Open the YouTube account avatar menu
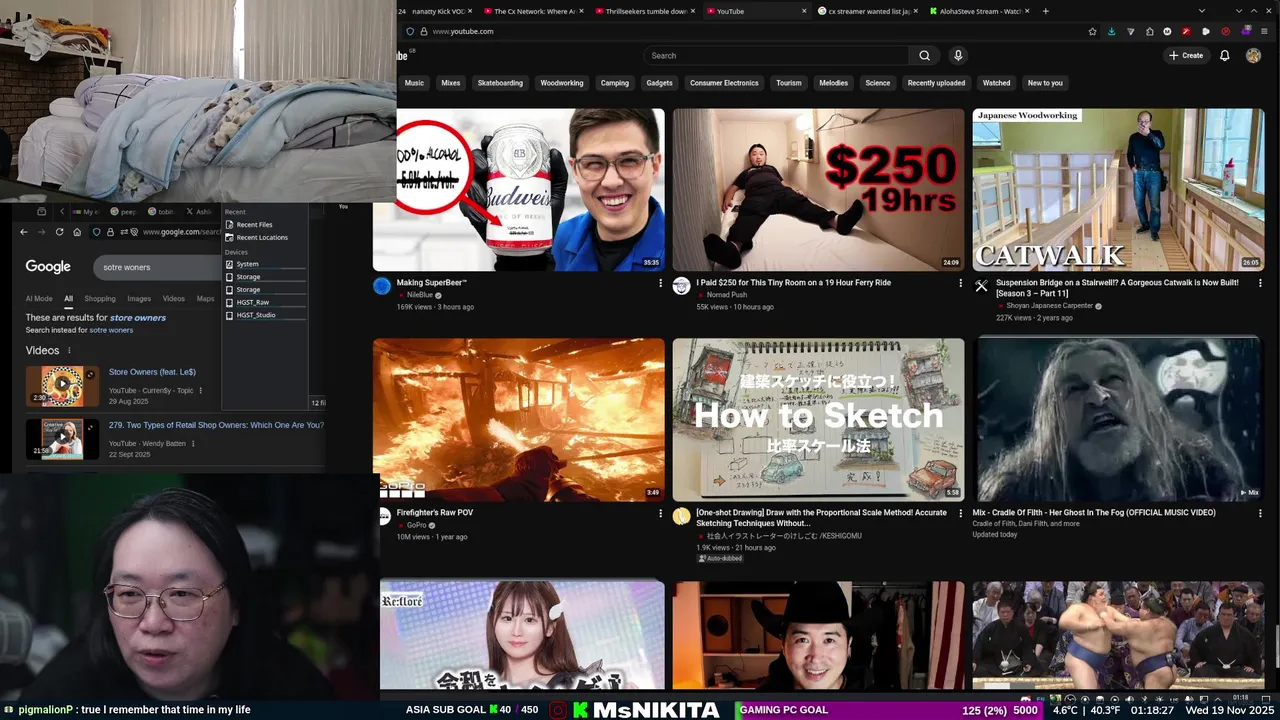 pos(1253,56)
